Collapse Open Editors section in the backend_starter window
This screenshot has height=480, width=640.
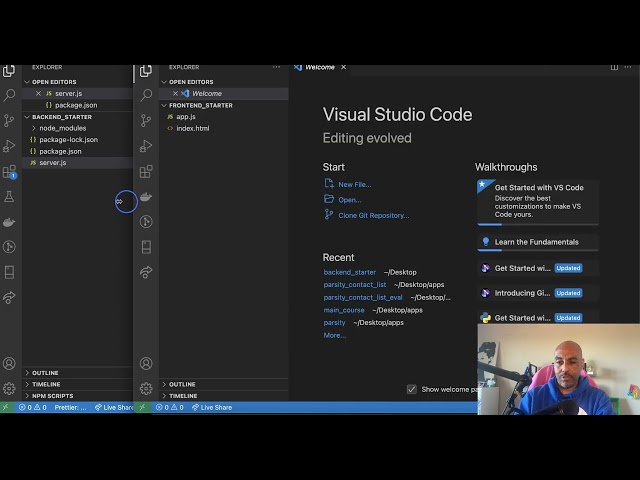pyautogui.click(x=78, y=82)
